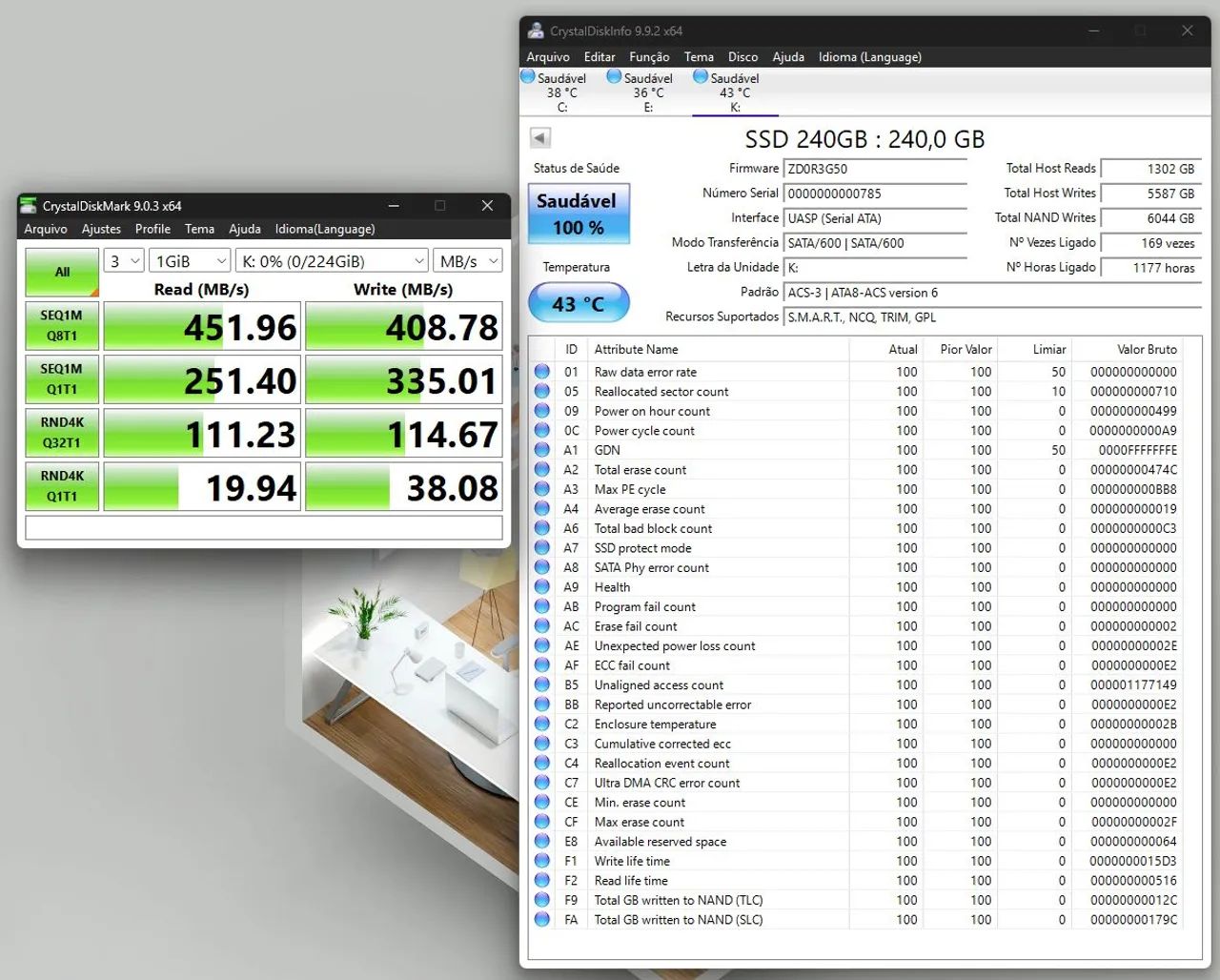Open Arquivo menu in CrystalDiskMark

(46, 229)
